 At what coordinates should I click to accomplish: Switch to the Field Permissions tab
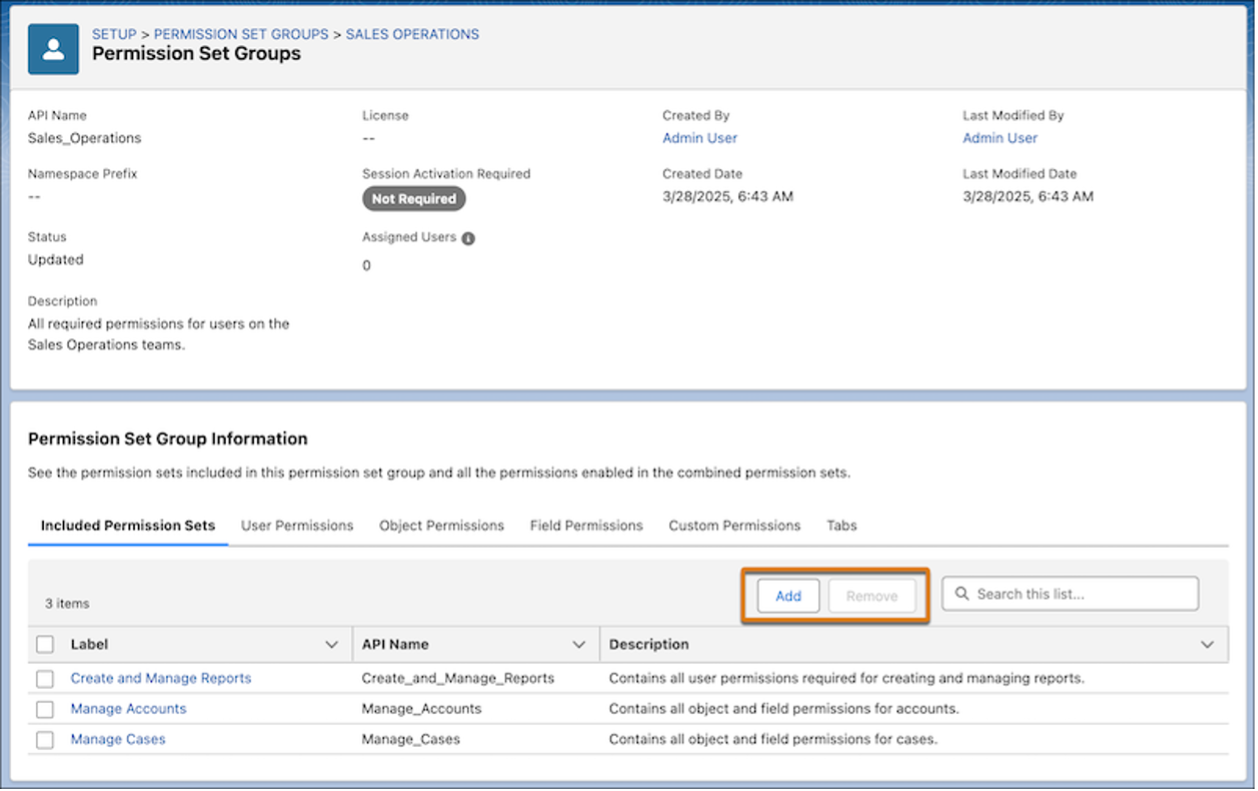(x=586, y=526)
